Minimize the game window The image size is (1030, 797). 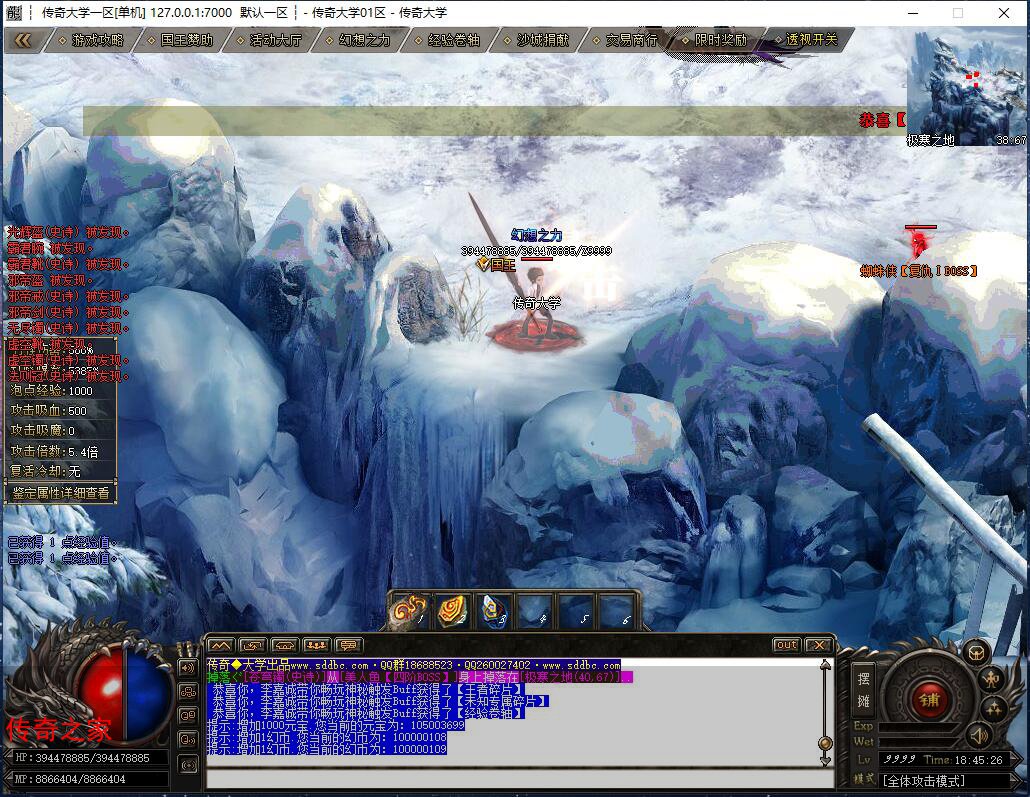[x=913, y=13]
